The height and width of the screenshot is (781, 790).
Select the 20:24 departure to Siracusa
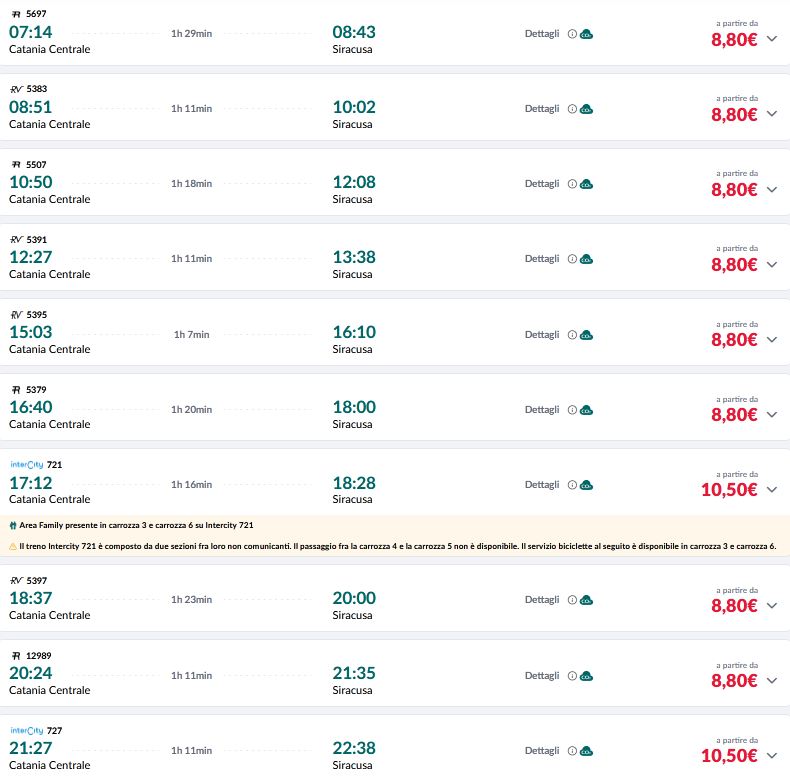(31, 673)
